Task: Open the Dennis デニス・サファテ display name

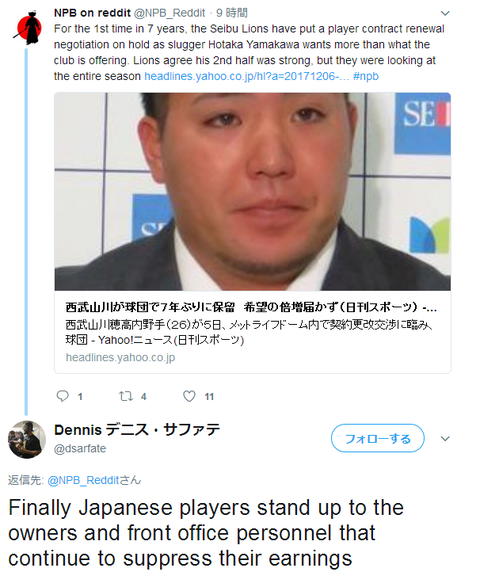Action: [x=137, y=430]
